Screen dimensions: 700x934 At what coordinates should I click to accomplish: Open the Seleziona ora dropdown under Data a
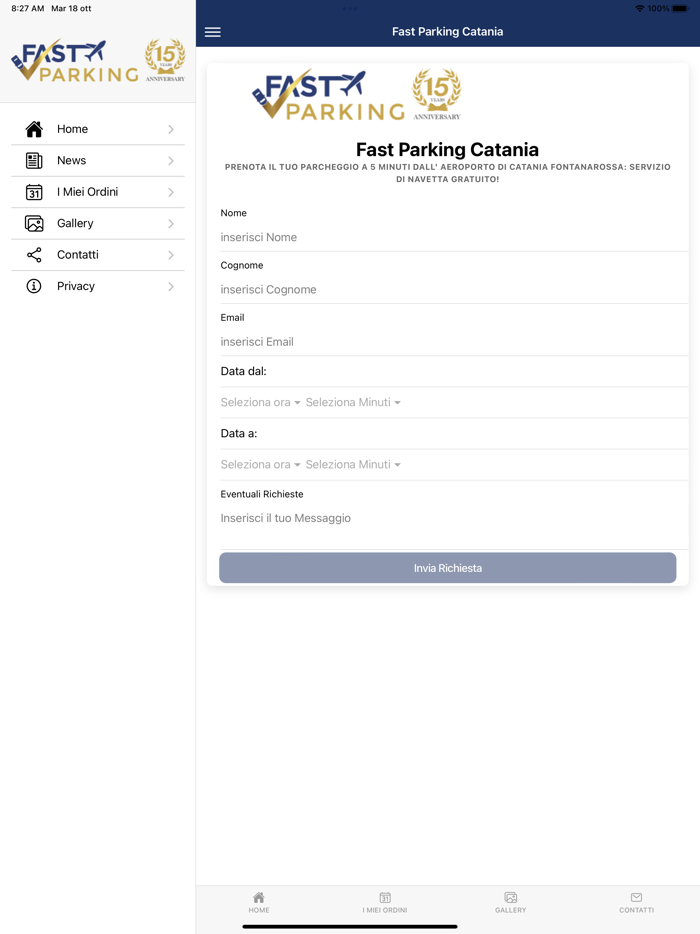pos(259,464)
